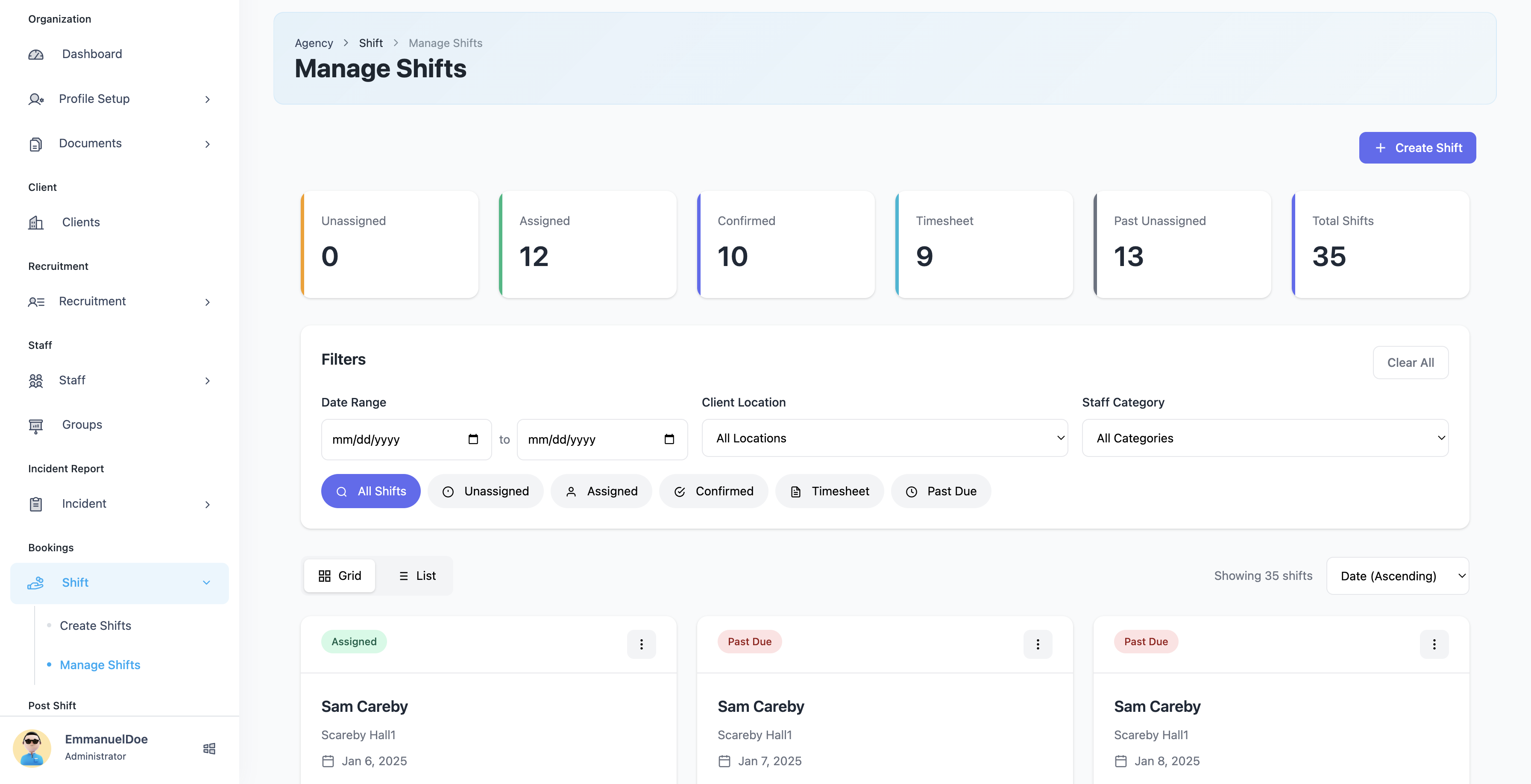This screenshot has height=784, width=1531.
Task: Click the grid icon next to Administrator label
Action: (208, 749)
